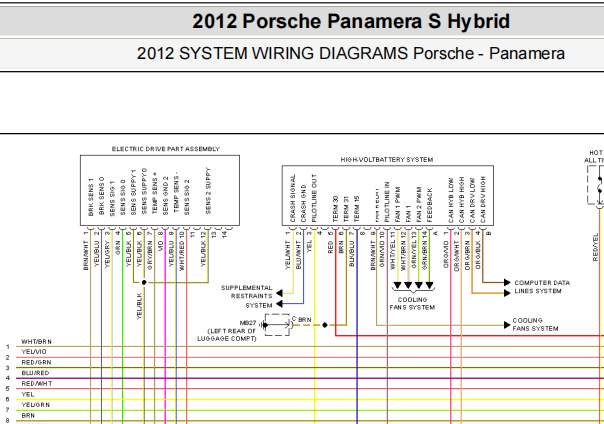
Task: Select the 'BRK SENS 0' pin label
Action: tap(101, 196)
